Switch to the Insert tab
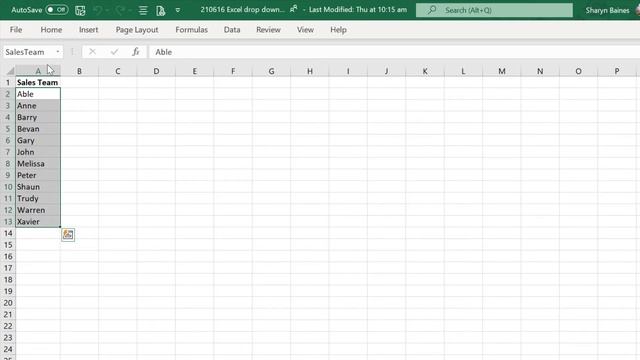The image size is (640, 360). (89, 30)
